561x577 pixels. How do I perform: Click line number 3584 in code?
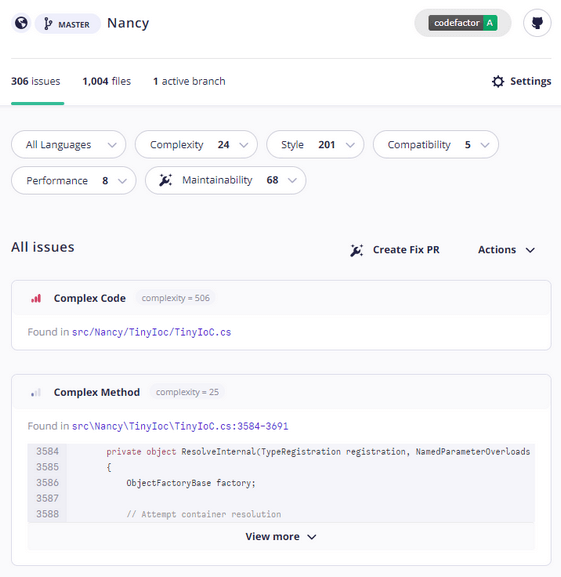coord(47,452)
